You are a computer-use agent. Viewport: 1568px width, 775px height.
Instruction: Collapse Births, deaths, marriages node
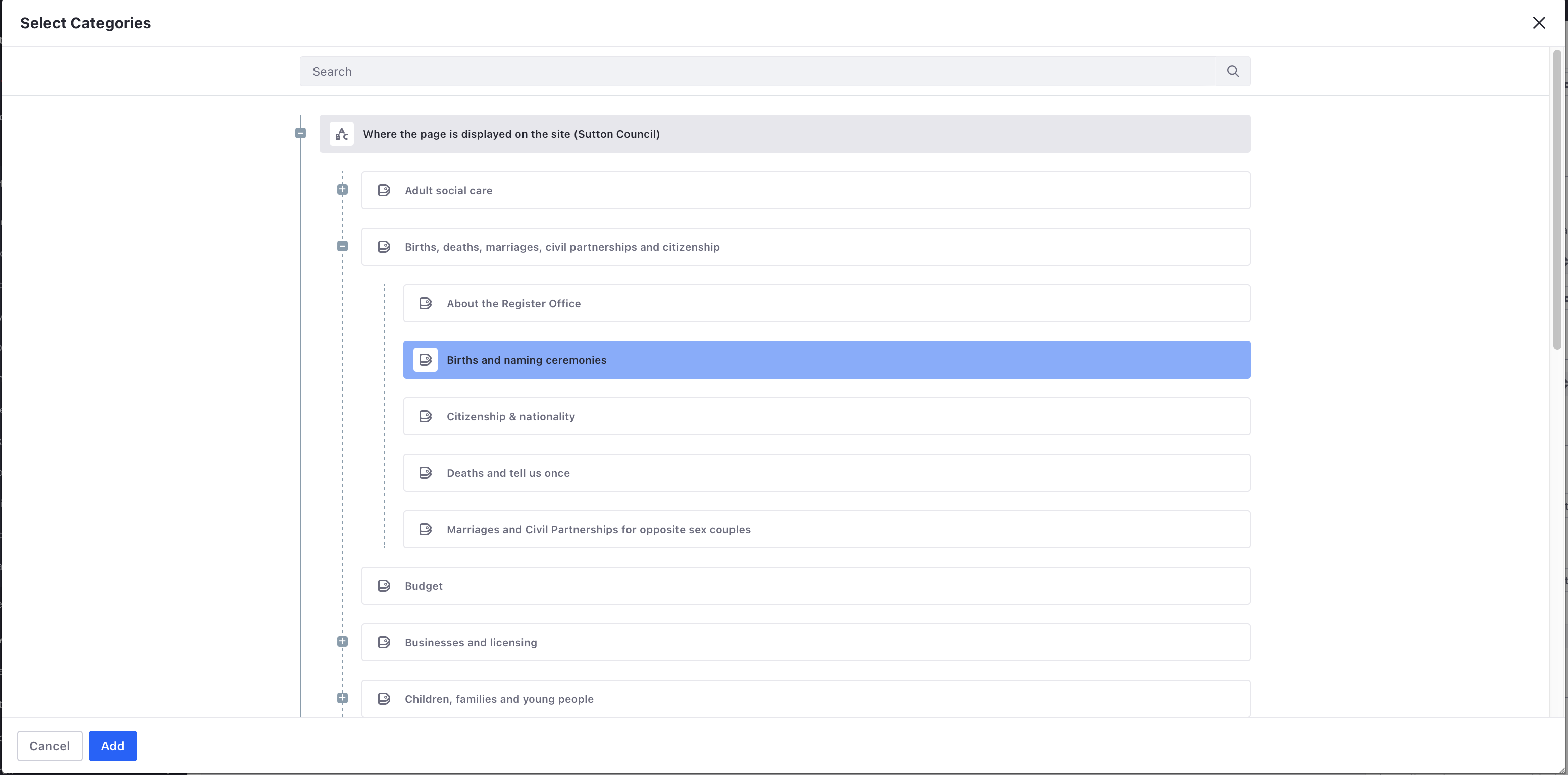[343, 246]
